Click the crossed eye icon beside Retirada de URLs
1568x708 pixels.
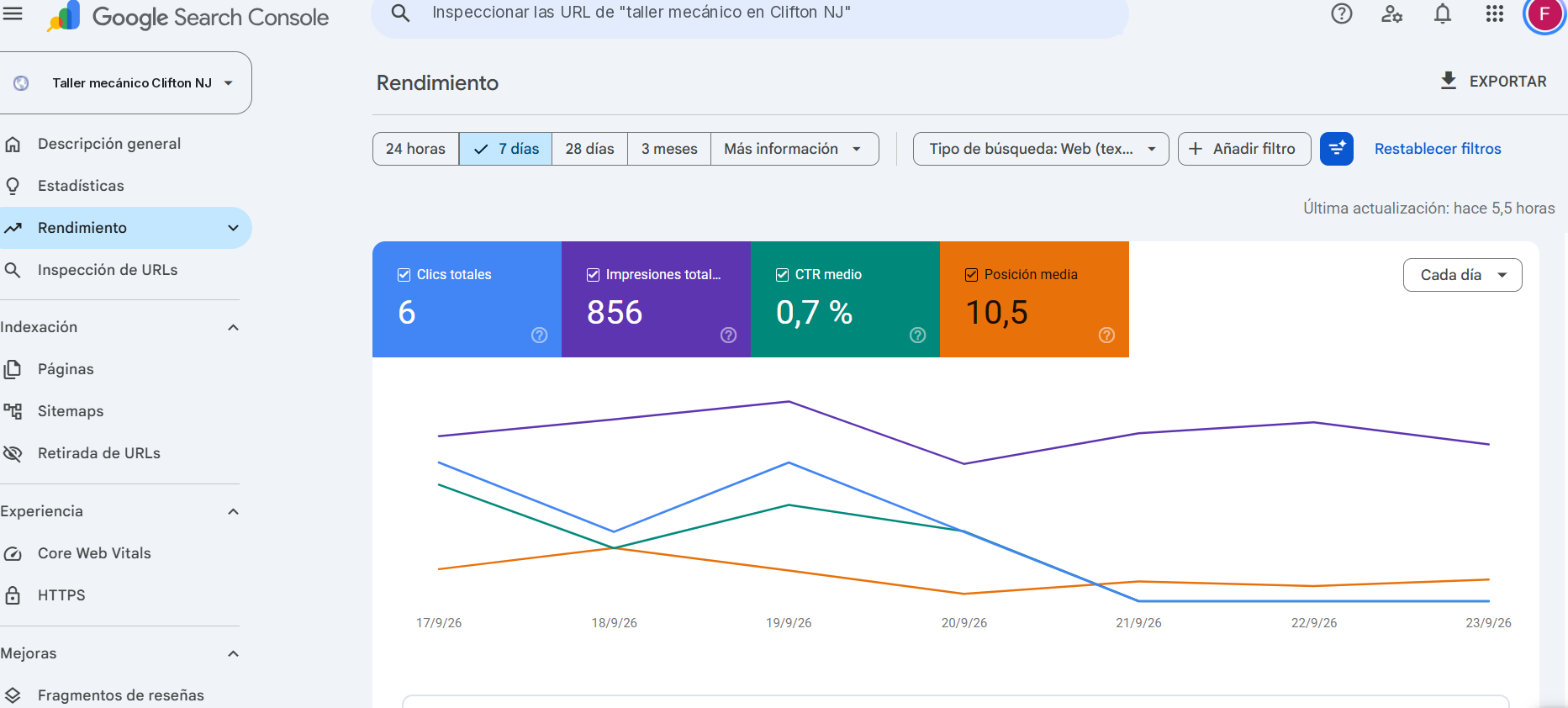click(x=13, y=453)
